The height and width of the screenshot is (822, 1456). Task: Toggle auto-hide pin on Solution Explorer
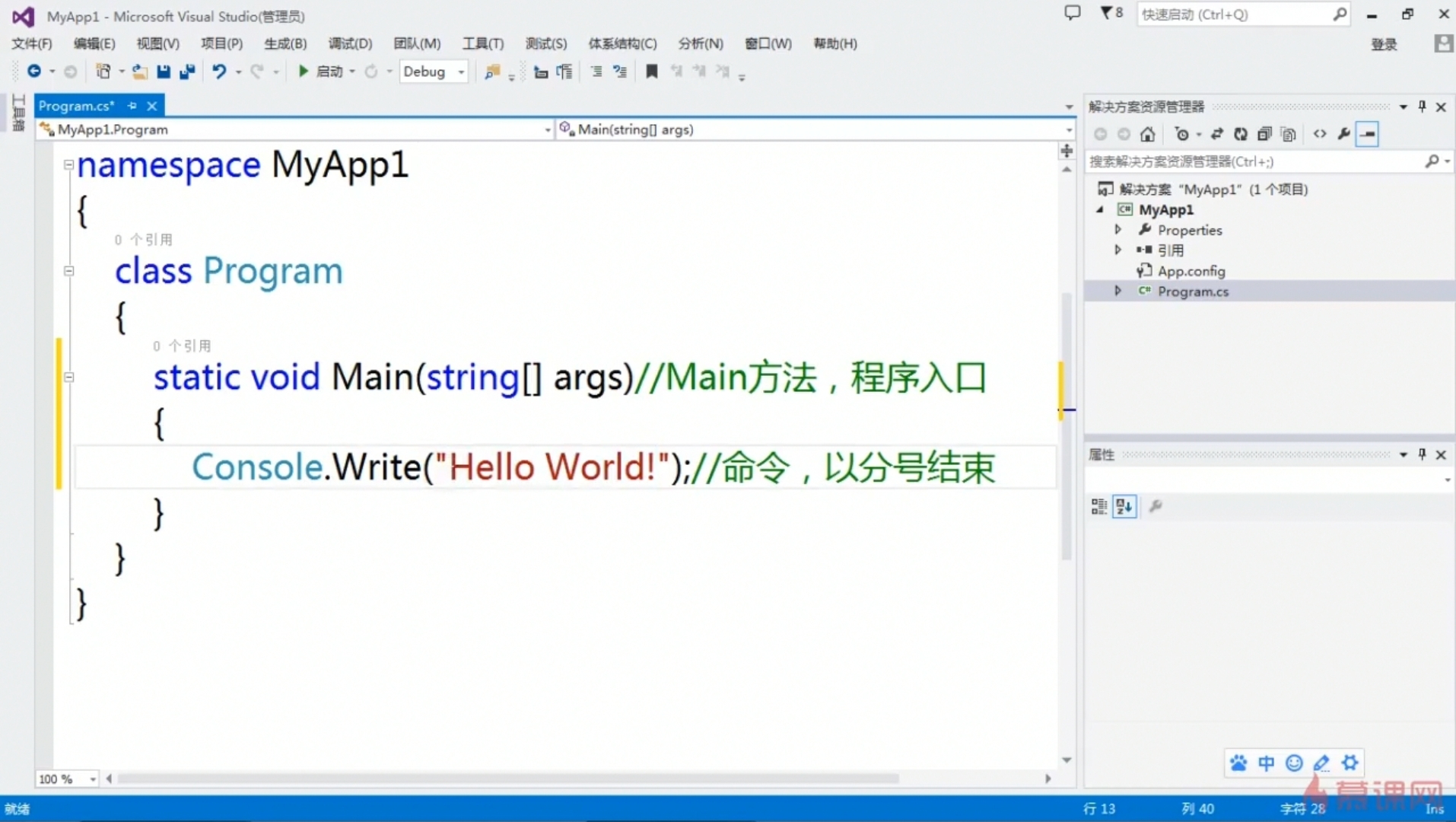pyautogui.click(x=1422, y=107)
